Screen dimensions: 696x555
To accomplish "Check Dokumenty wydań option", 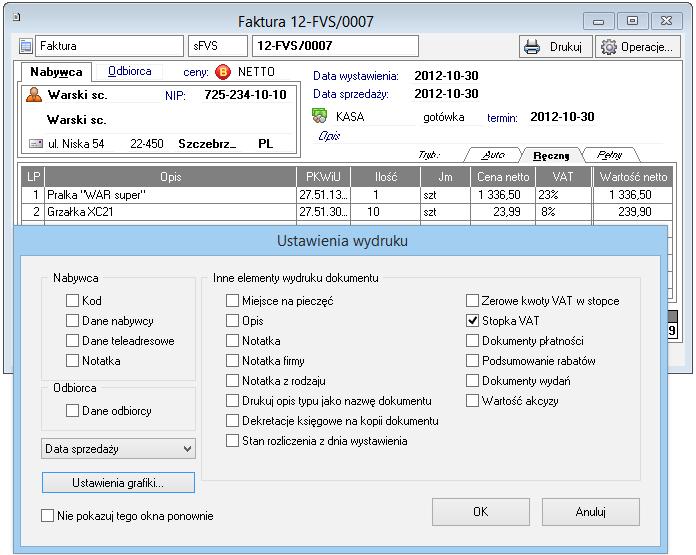I will (472, 381).
